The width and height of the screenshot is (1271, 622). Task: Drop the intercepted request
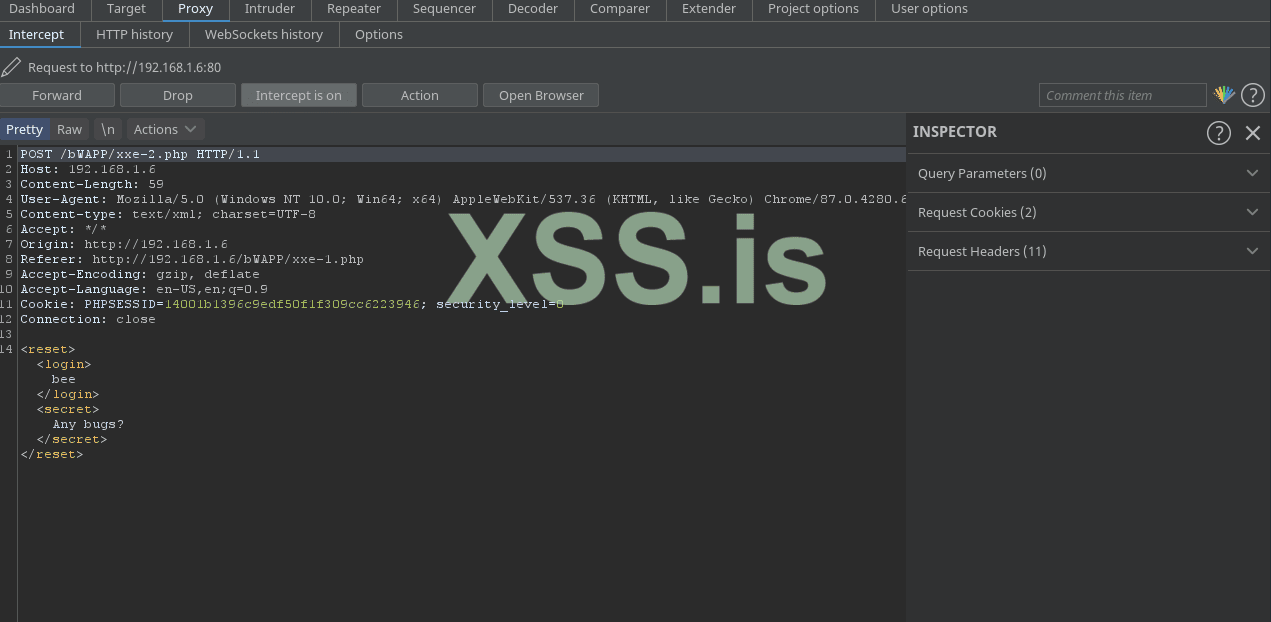click(177, 95)
